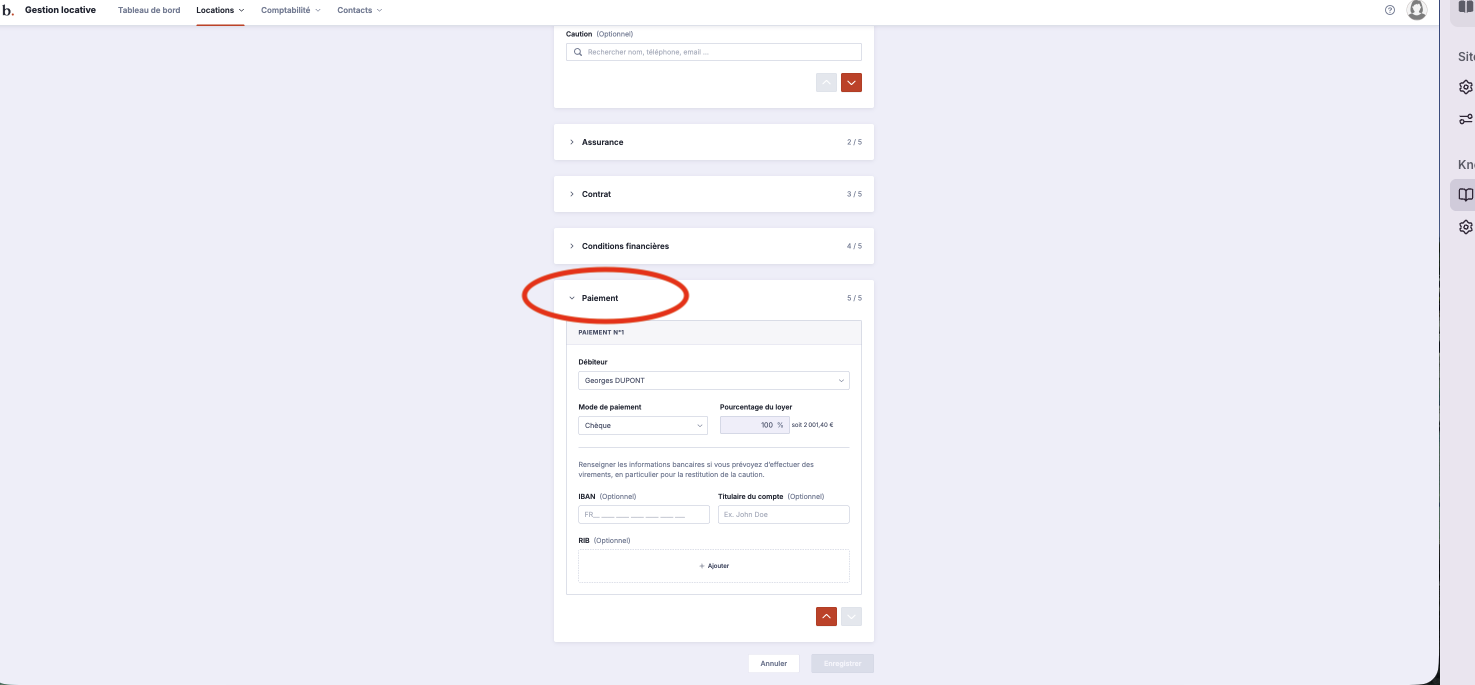Collapse the Paiement section
Screen dimensions: 1475x685
click(x=600, y=298)
